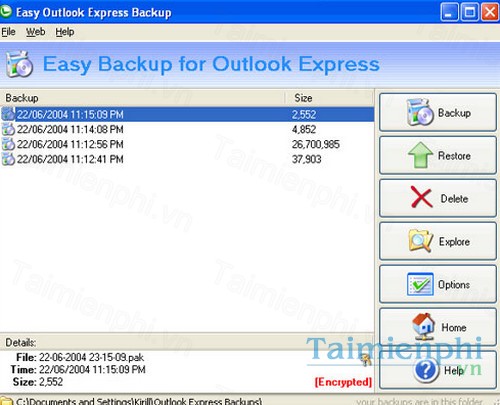Select backup 22/06/2004 11:12:56 PM

187,144
